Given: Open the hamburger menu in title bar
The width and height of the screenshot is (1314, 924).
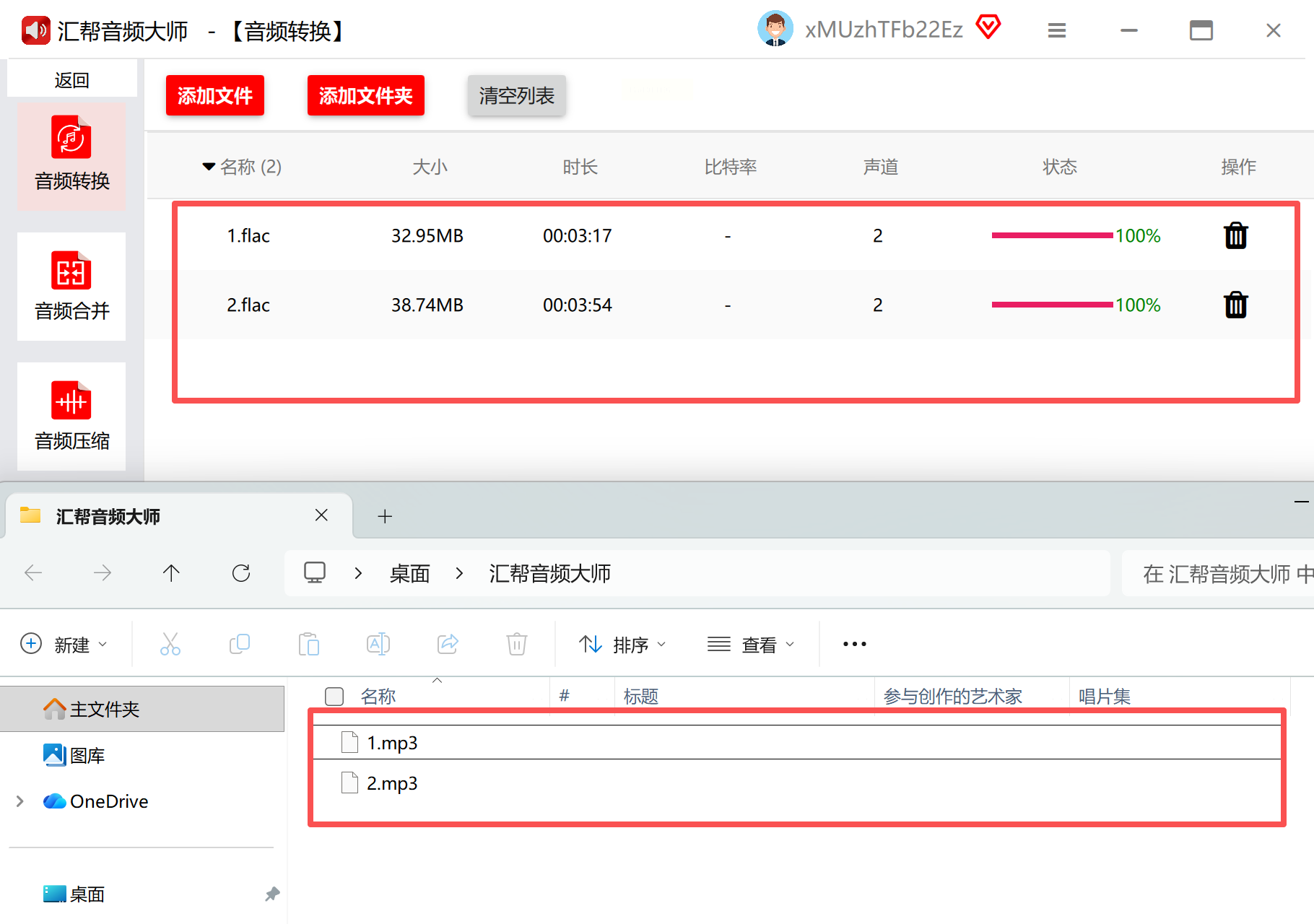Looking at the screenshot, I should click(1057, 30).
